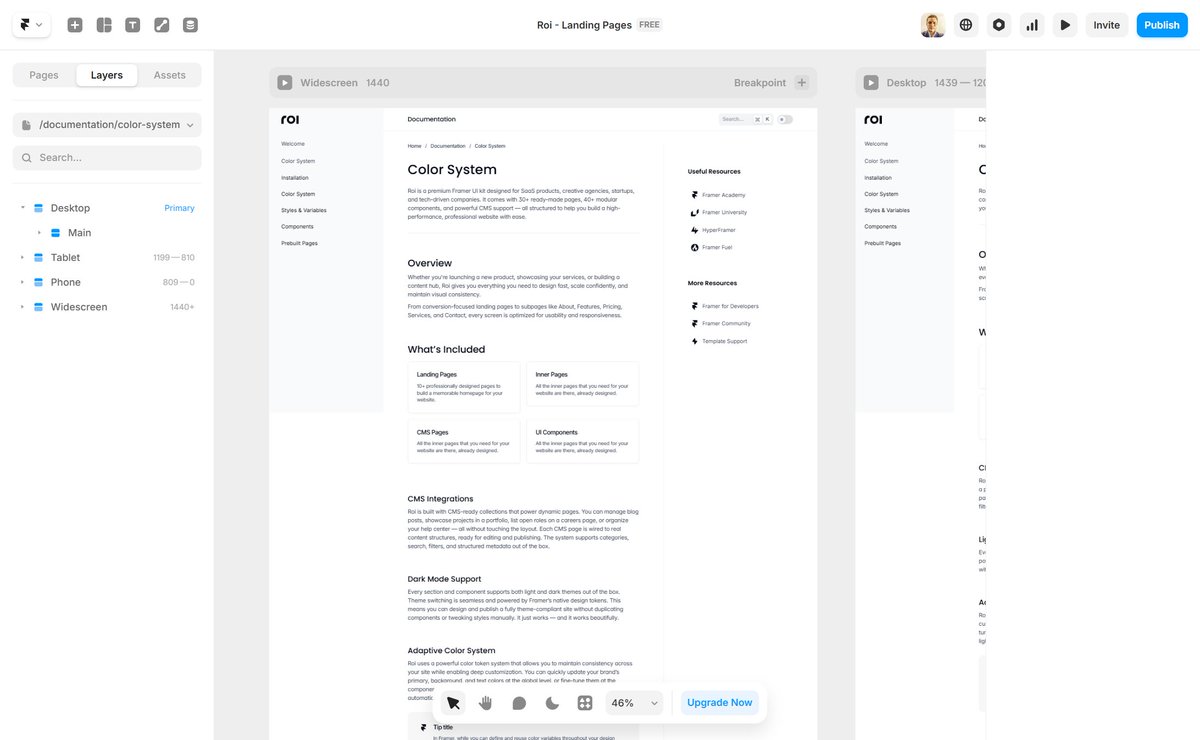This screenshot has height=740, width=1200.
Task: Switch to the Assets tab
Action: tap(169, 75)
